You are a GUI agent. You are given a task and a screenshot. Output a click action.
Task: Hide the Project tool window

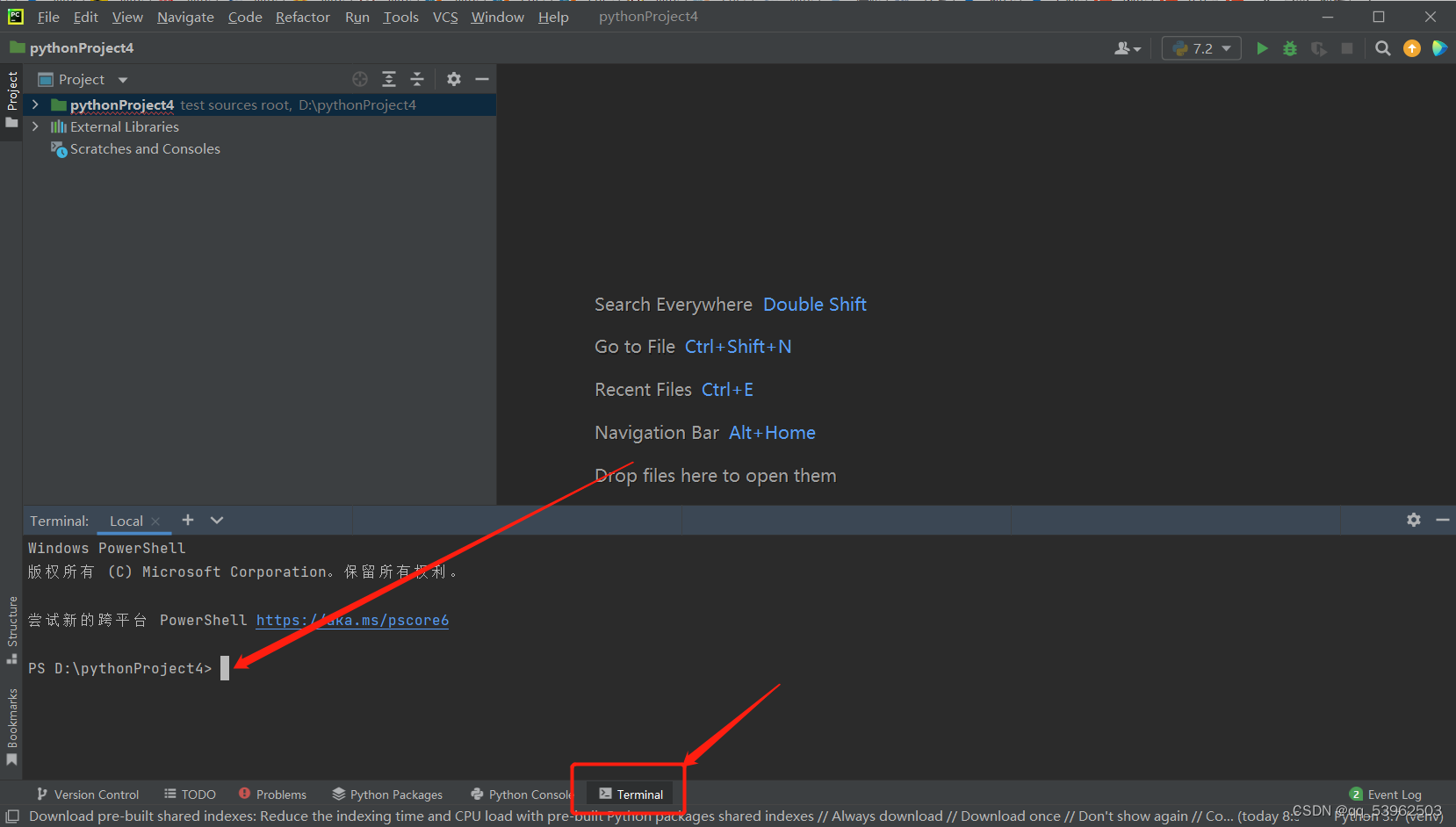point(482,79)
